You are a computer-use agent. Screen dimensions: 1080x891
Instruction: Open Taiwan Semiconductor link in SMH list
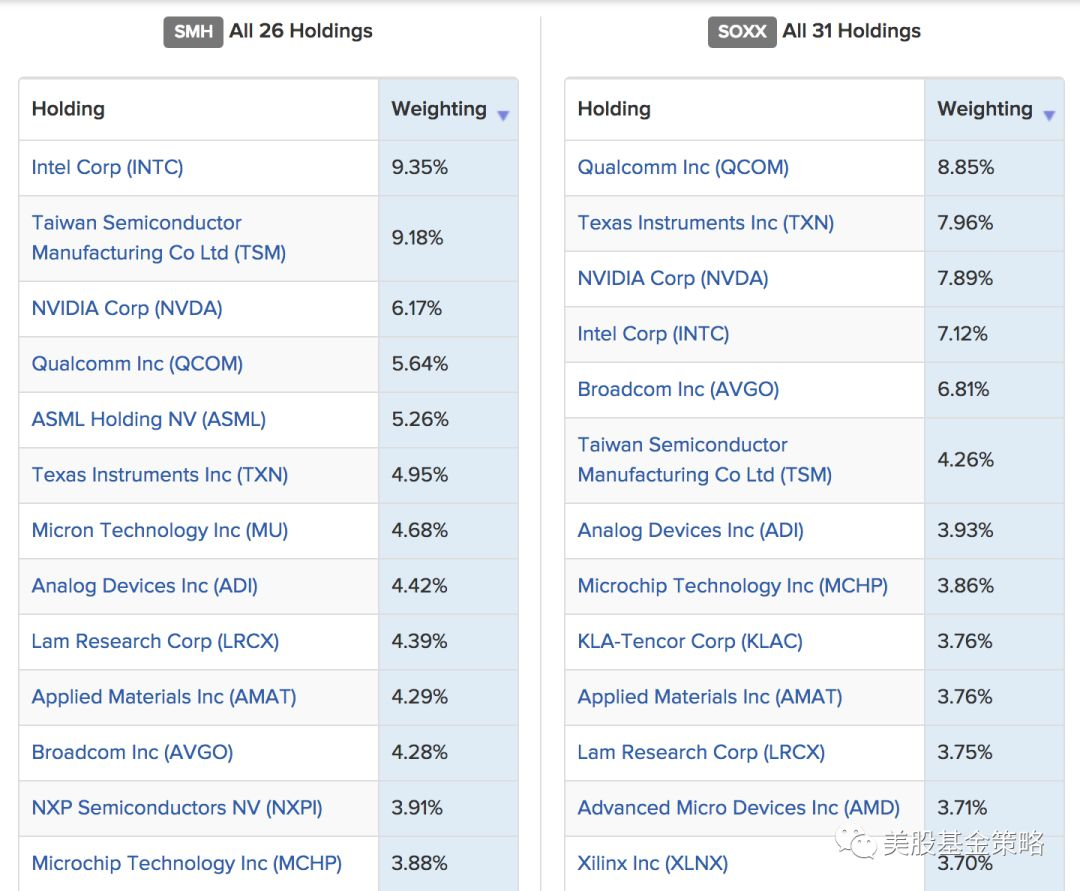click(158, 238)
